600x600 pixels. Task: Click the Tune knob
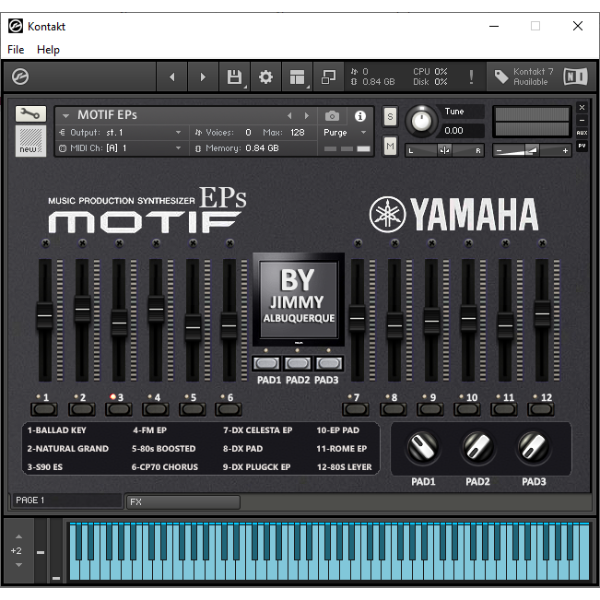tap(421, 121)
